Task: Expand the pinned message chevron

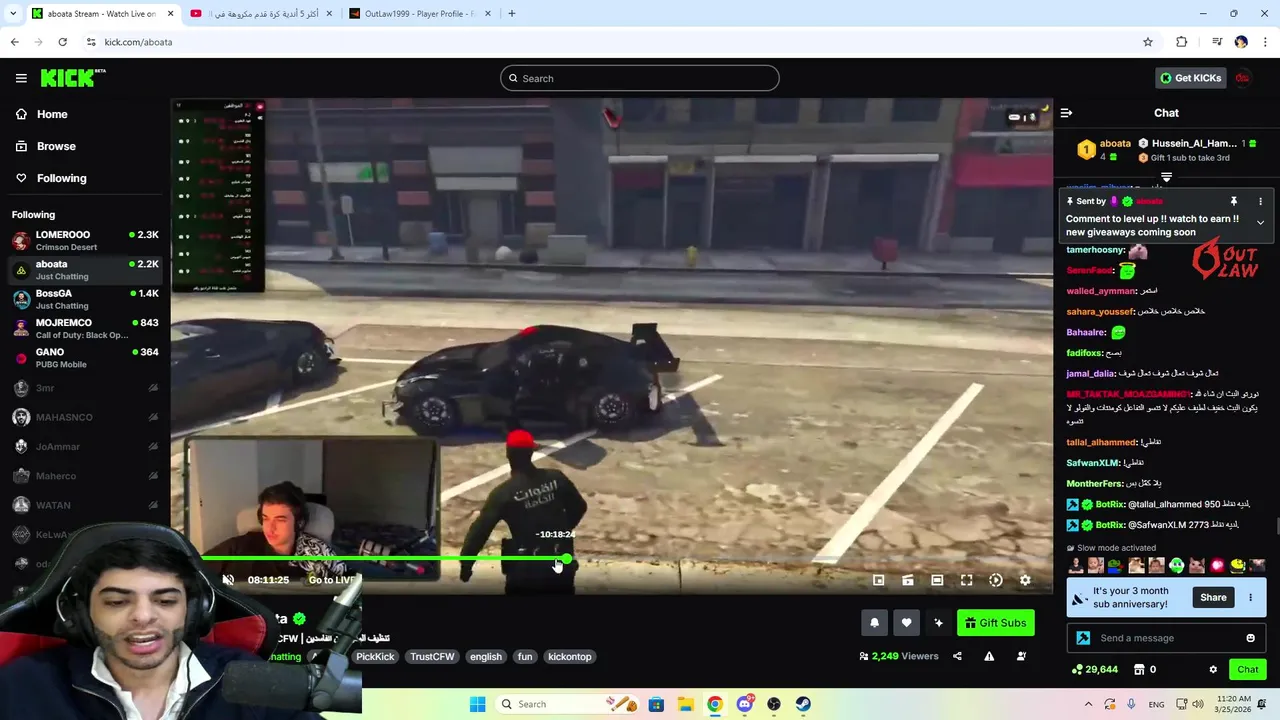Action: pos(1260,223)
